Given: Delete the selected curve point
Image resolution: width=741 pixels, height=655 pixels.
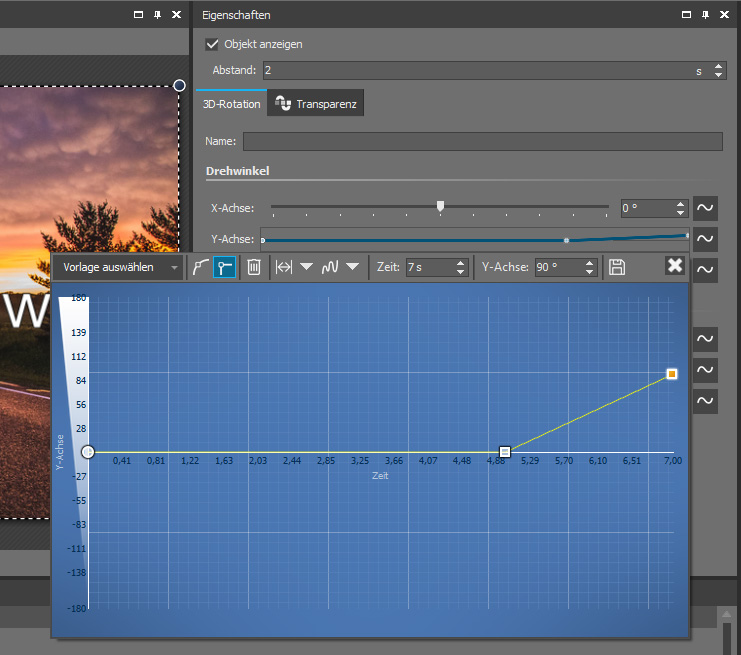Looking at the screenshot, I should click(x=254, y=267).
